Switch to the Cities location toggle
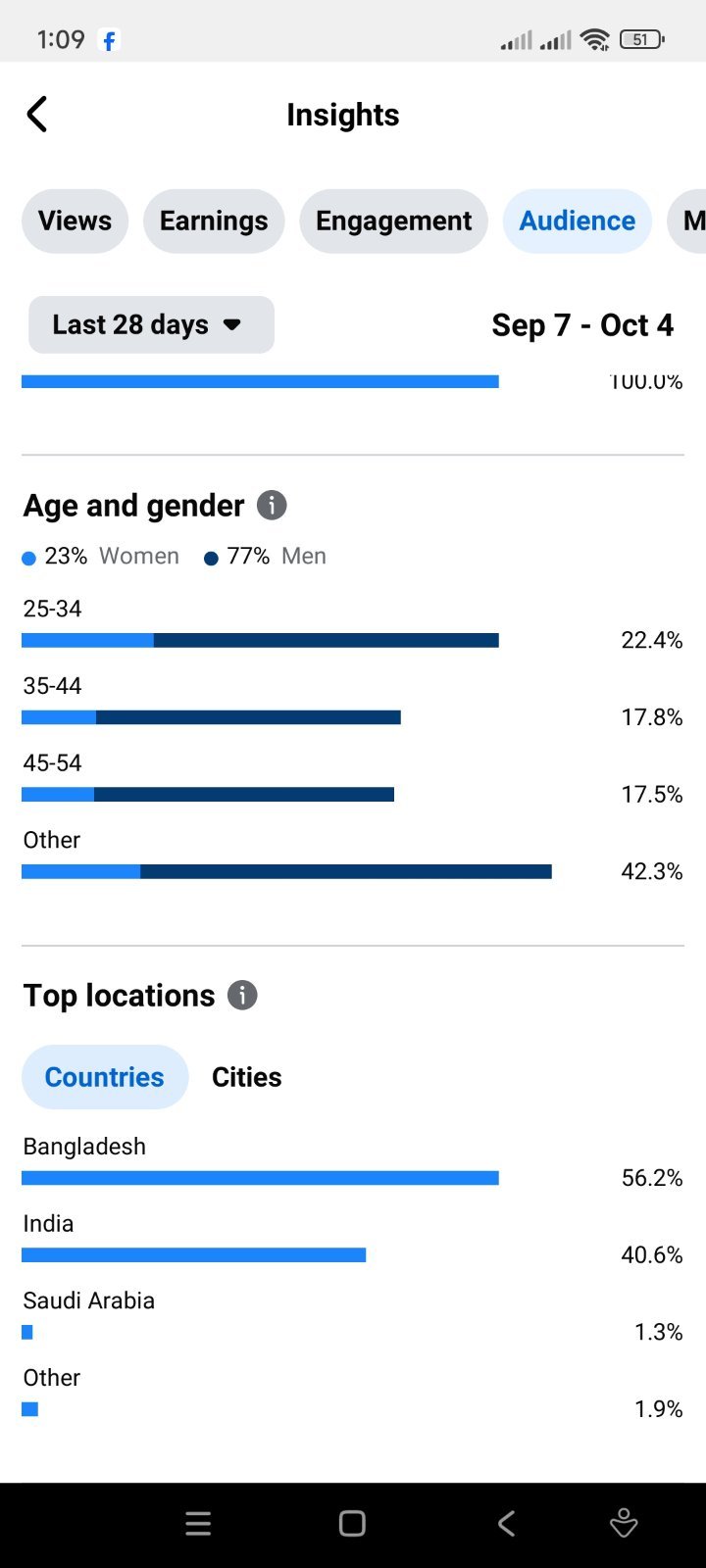 coord(247,1077)
